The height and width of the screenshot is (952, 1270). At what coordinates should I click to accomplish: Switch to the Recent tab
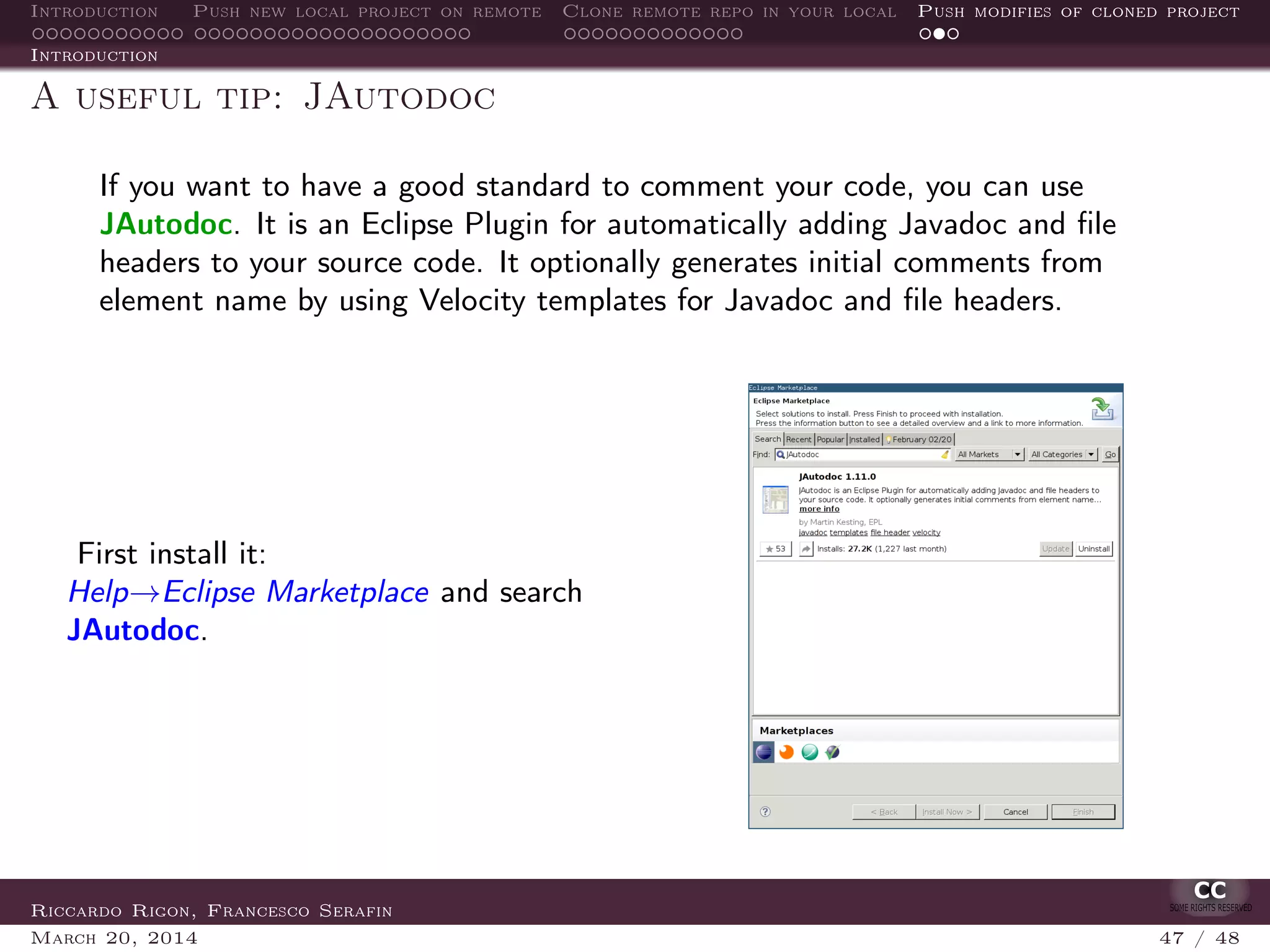click(x=799, y=439)
